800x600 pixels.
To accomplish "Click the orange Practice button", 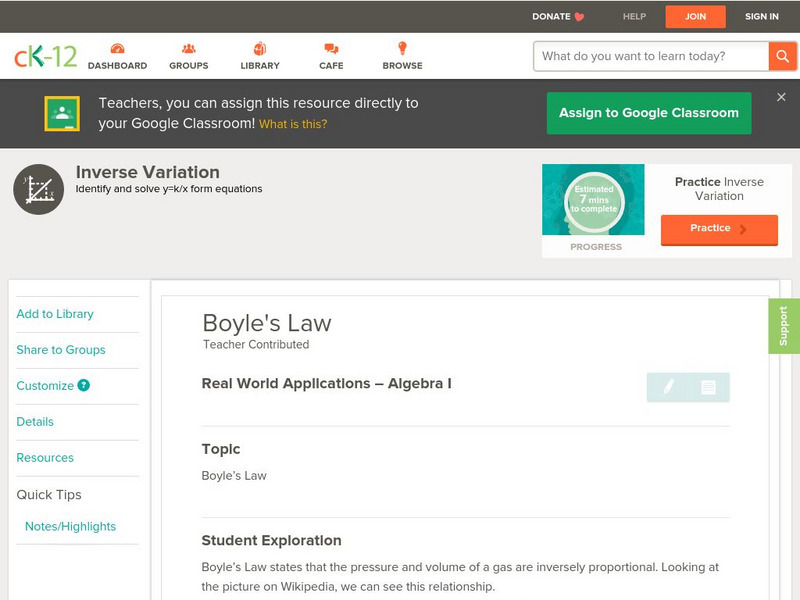I will 718,229.
